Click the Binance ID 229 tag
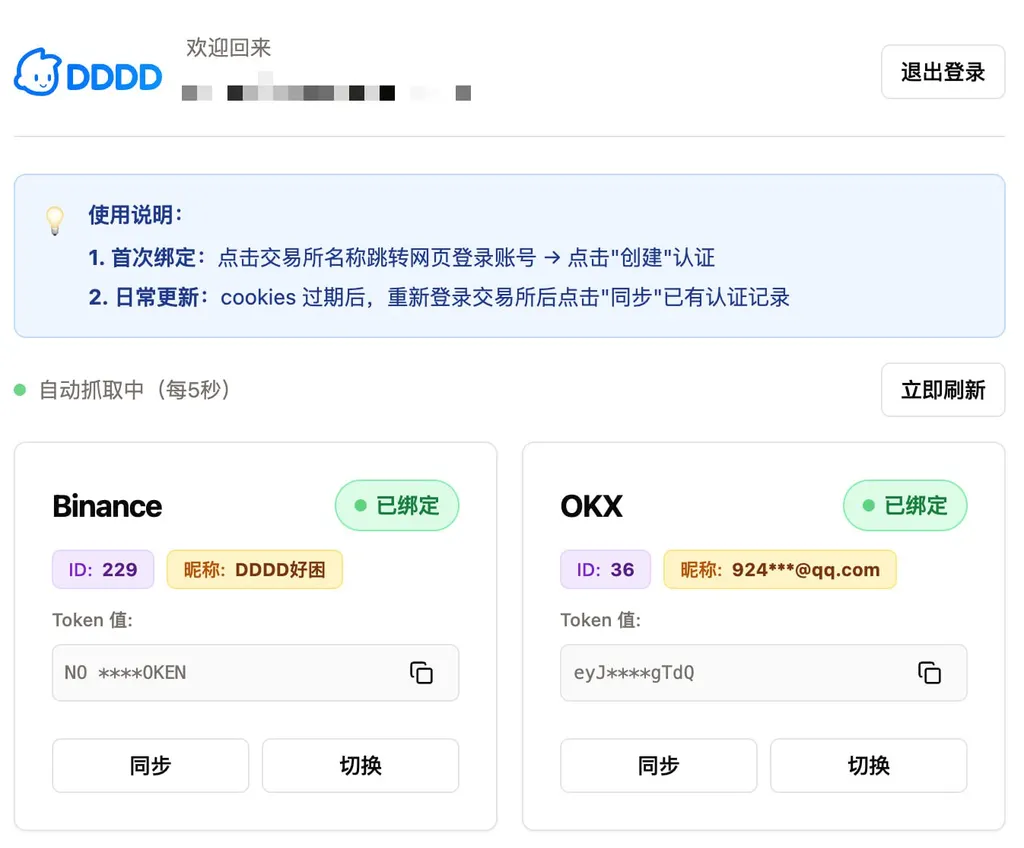 pyautogui.click(x=103, y=570)
